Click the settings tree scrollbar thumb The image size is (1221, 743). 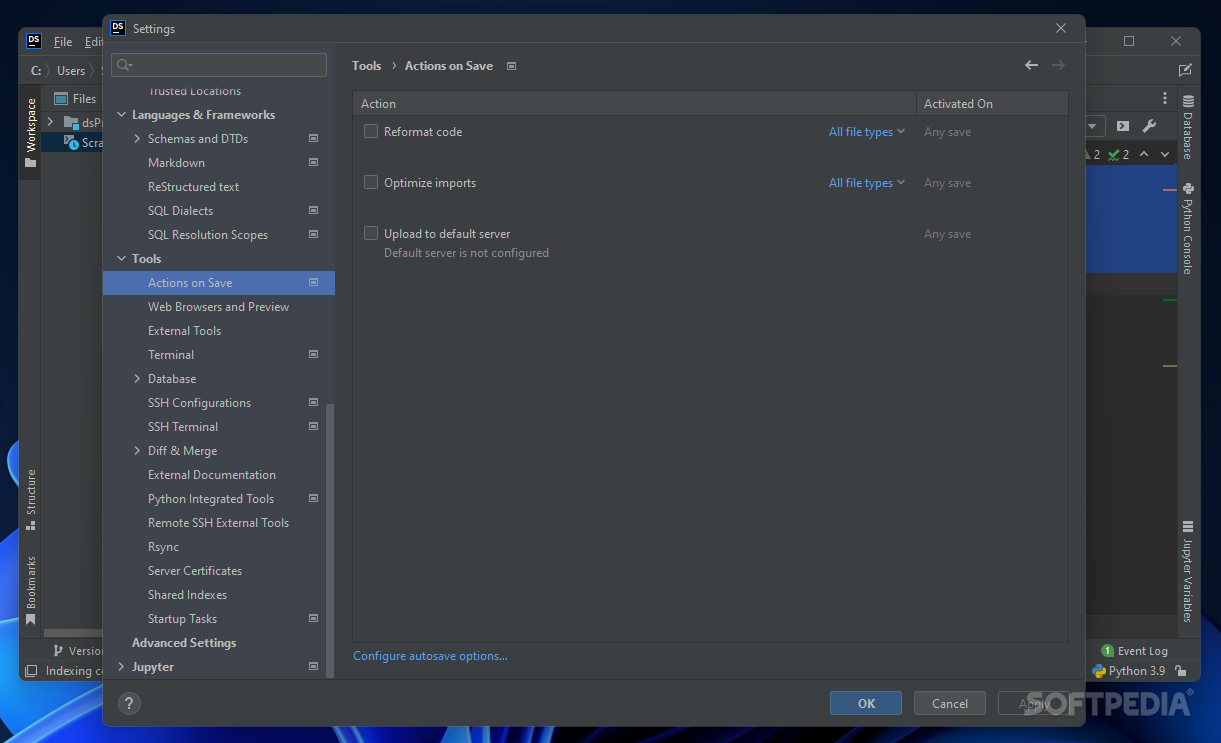pos(331,540)
